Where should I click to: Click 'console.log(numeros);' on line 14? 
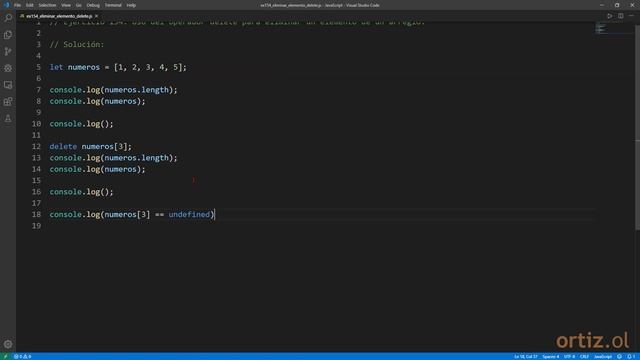[x=98, y=169]
